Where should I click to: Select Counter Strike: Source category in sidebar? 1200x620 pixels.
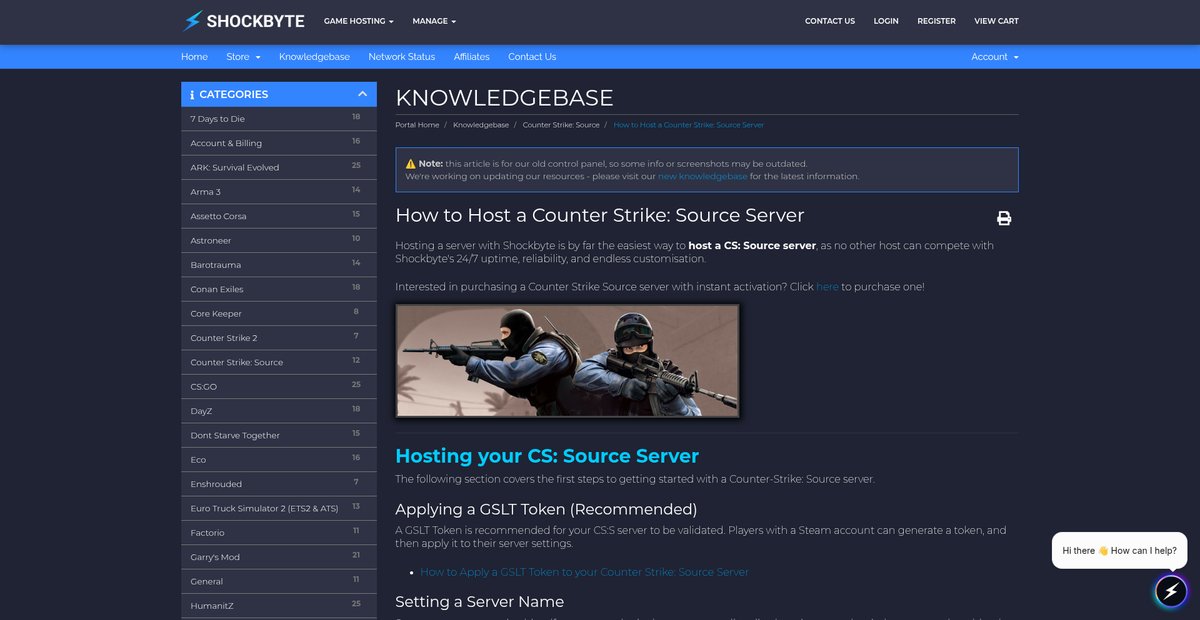(279, 362)
